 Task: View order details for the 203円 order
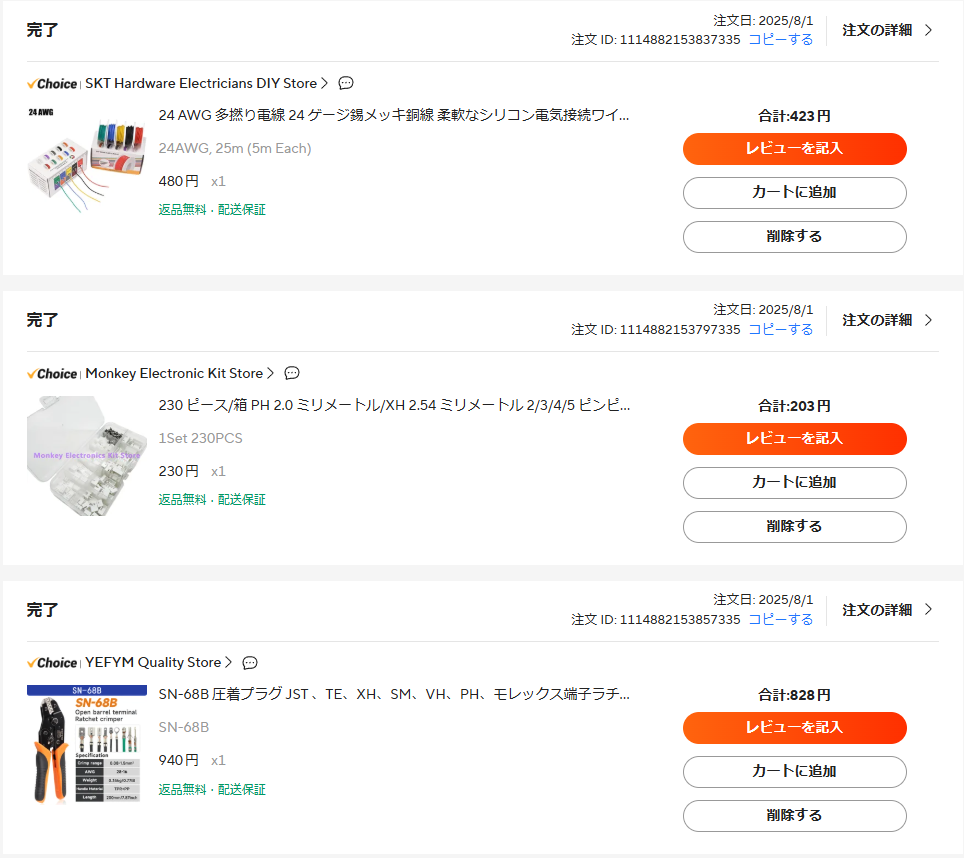point(886,320)
